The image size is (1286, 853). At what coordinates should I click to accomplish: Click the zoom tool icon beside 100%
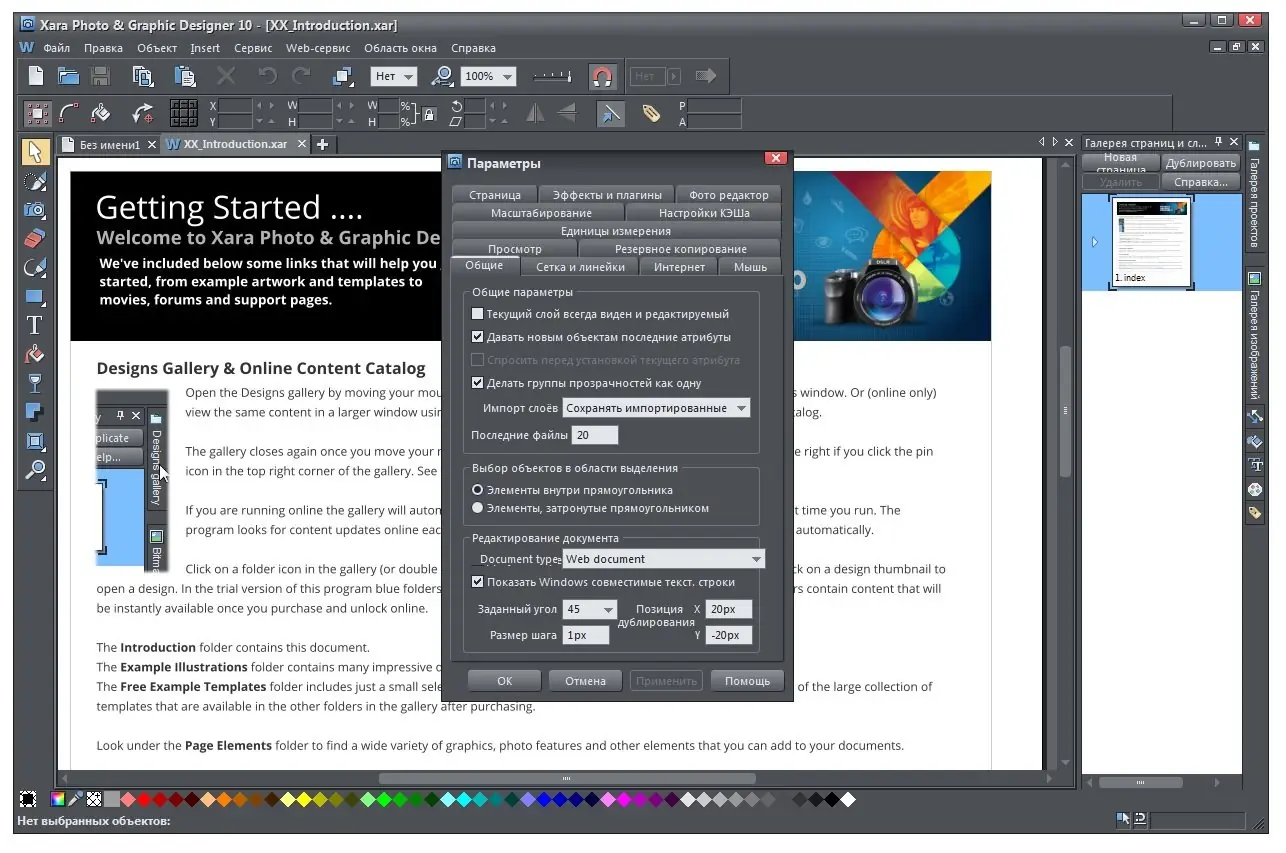(442, 76)
